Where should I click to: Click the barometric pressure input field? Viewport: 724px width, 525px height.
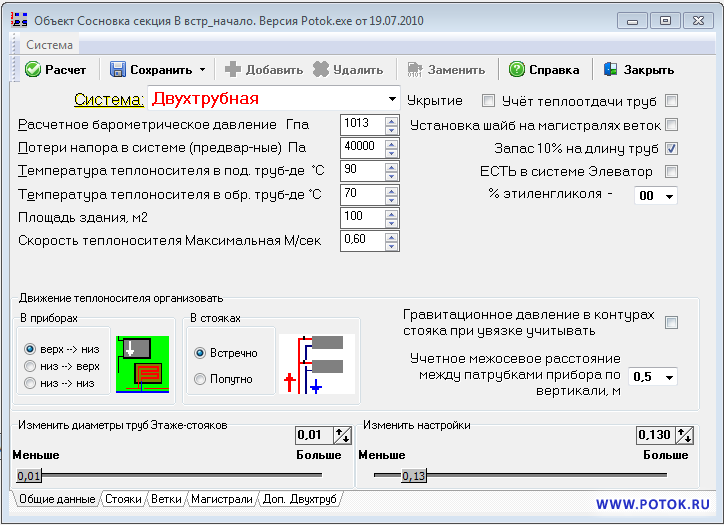[357, 124]
